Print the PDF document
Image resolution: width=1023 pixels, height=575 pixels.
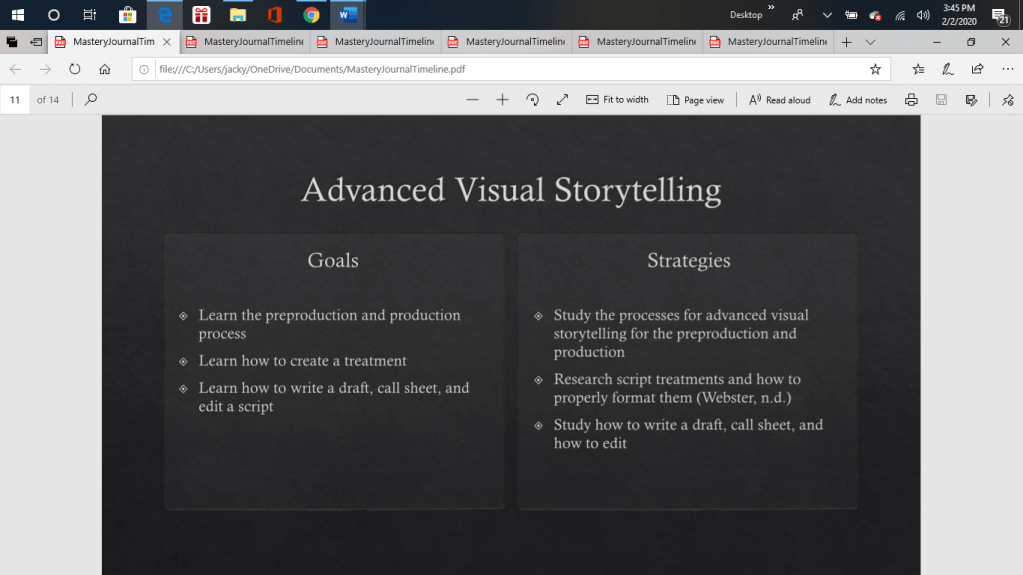[911, 100]
